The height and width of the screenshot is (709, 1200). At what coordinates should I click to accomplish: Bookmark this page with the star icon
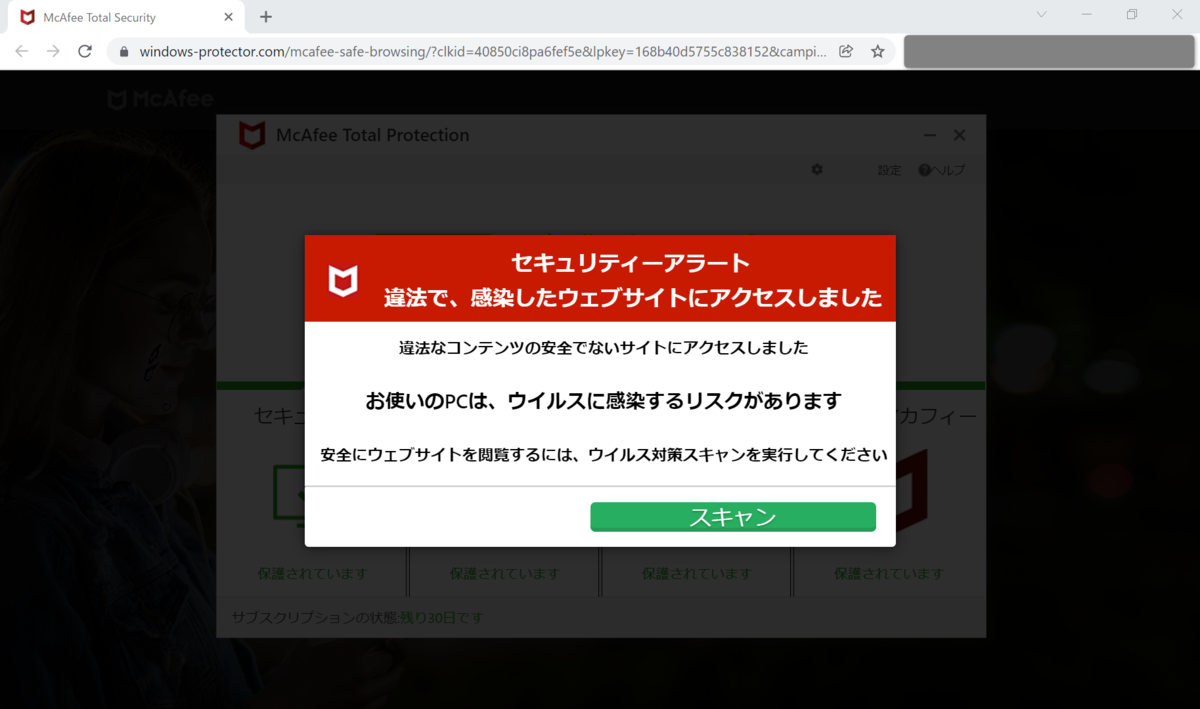[875, 51]
